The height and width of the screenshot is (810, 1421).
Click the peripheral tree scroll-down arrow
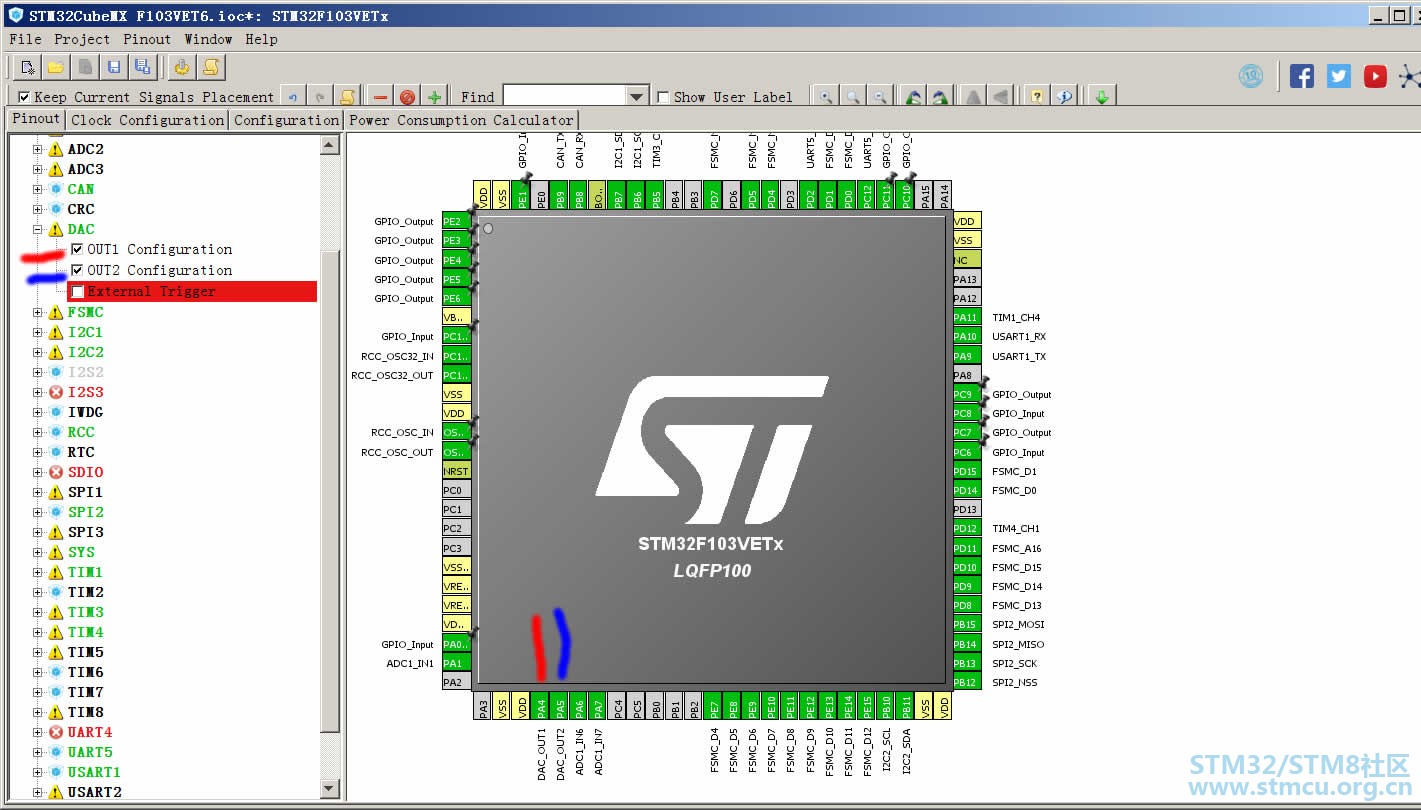point(329,790)
